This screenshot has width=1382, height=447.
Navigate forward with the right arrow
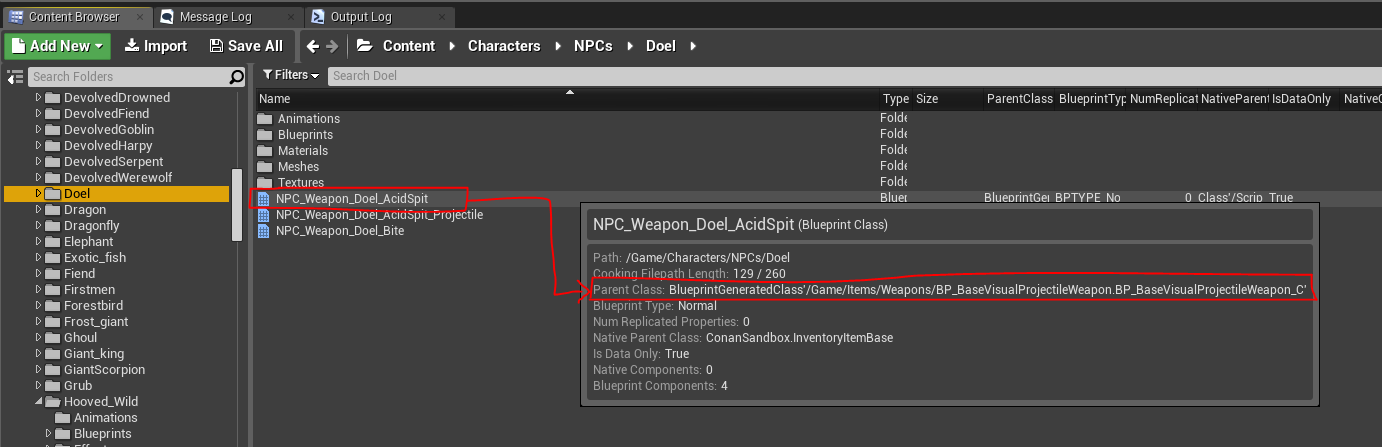(x=332, y=46)
